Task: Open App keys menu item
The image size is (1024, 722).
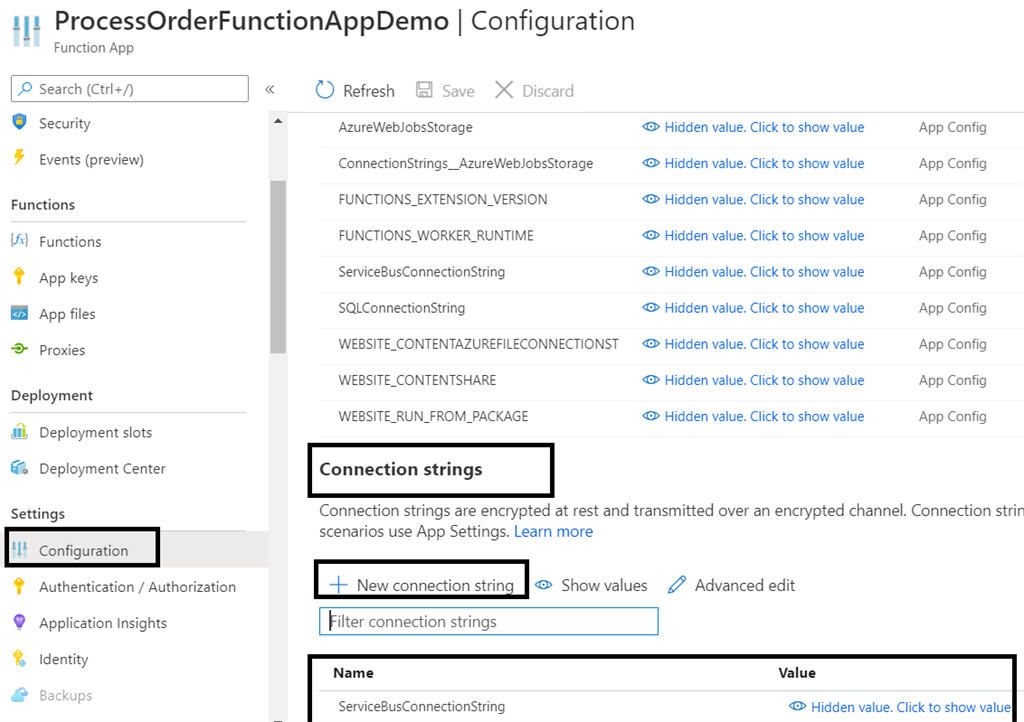Action: point(69,278)
